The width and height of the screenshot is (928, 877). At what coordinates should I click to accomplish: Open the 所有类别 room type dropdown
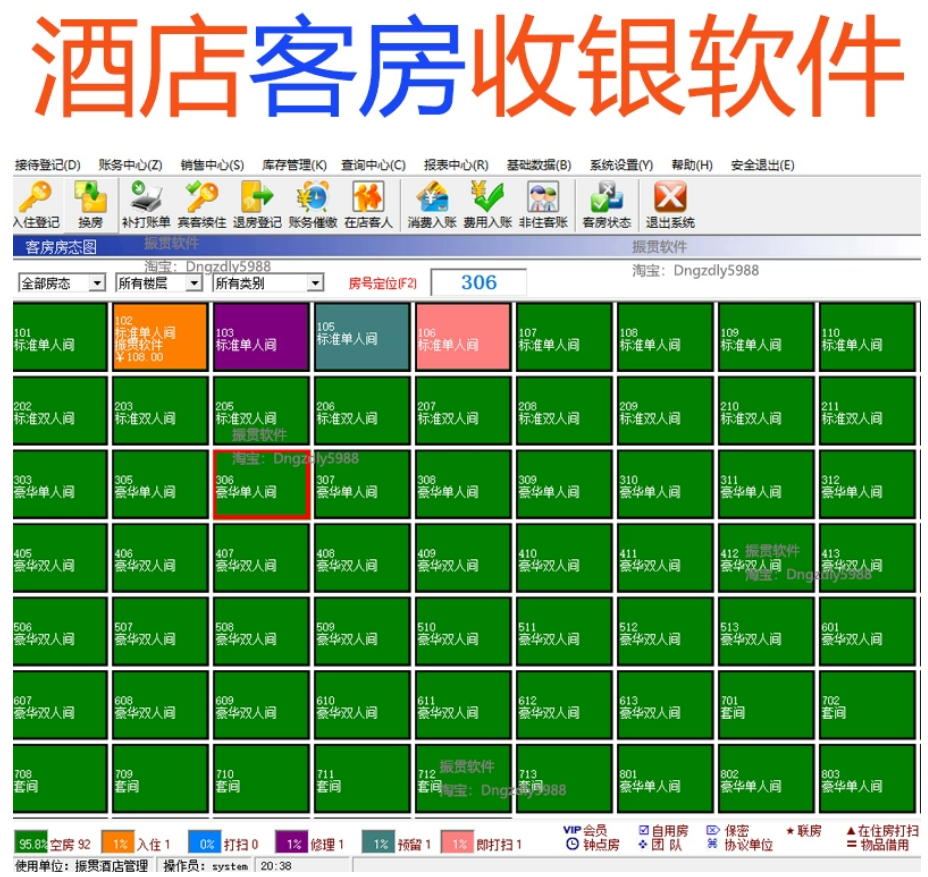coord(268,283)
